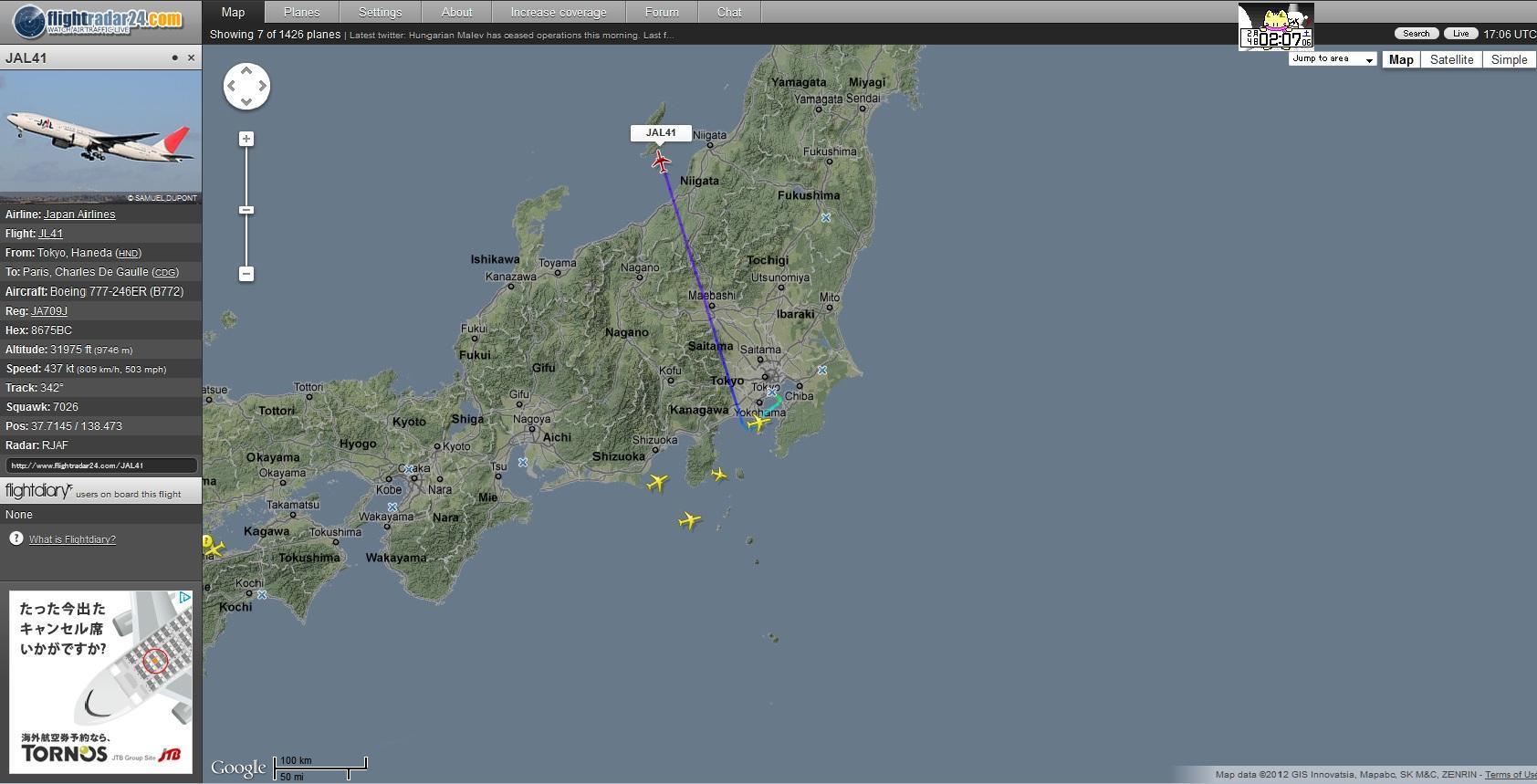Screen dimensions: 1537x784
Task: Click the Haneda airport marker in Tokyo Bay
Action: click(771, 392)
